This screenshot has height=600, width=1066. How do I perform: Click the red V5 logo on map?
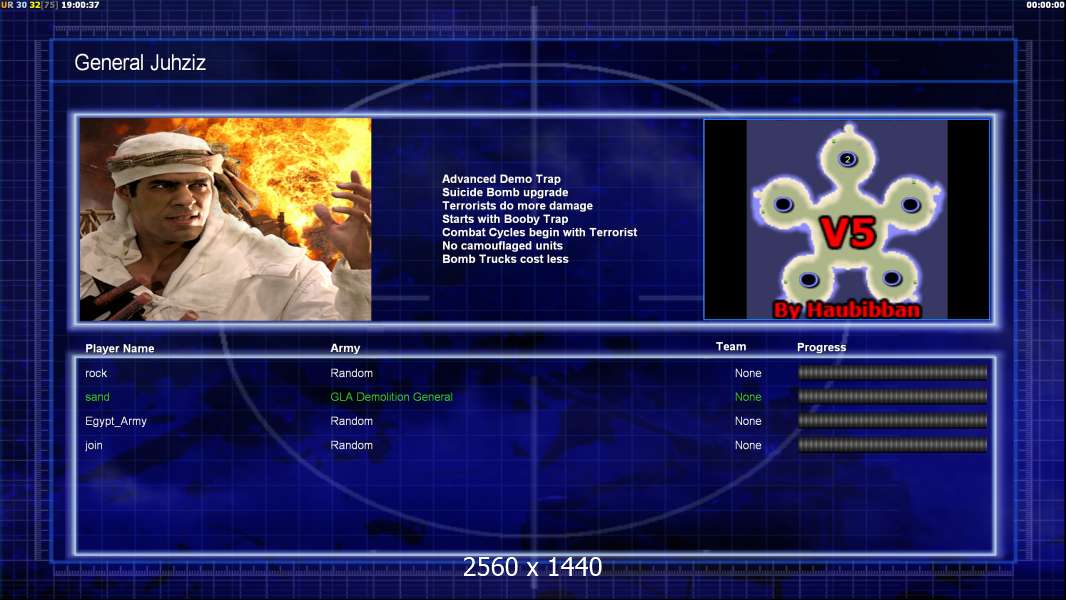(848, 232)
